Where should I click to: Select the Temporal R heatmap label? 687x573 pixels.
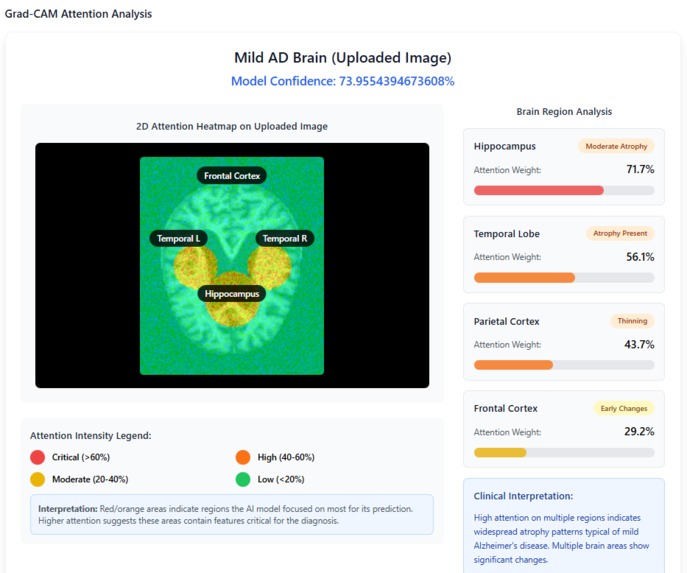tap(285, 238)
